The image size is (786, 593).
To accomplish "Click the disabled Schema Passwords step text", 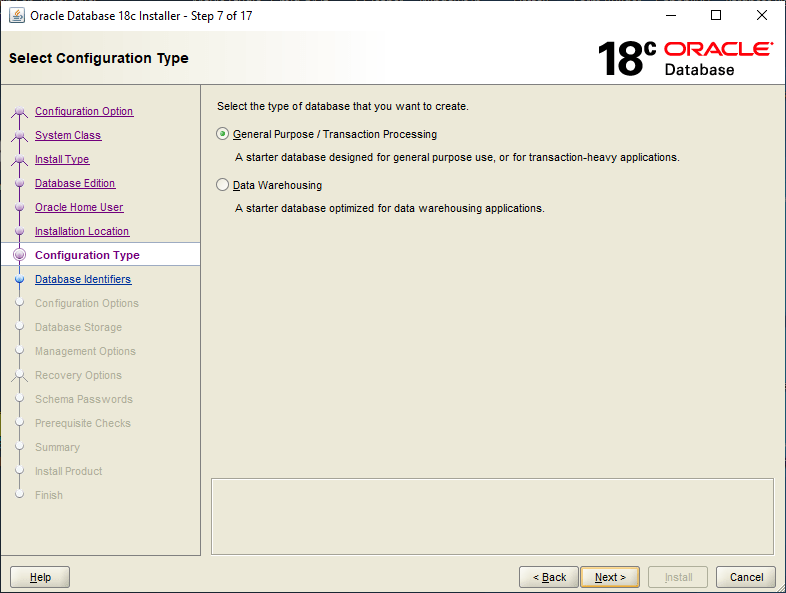I will tap(84, 400).
